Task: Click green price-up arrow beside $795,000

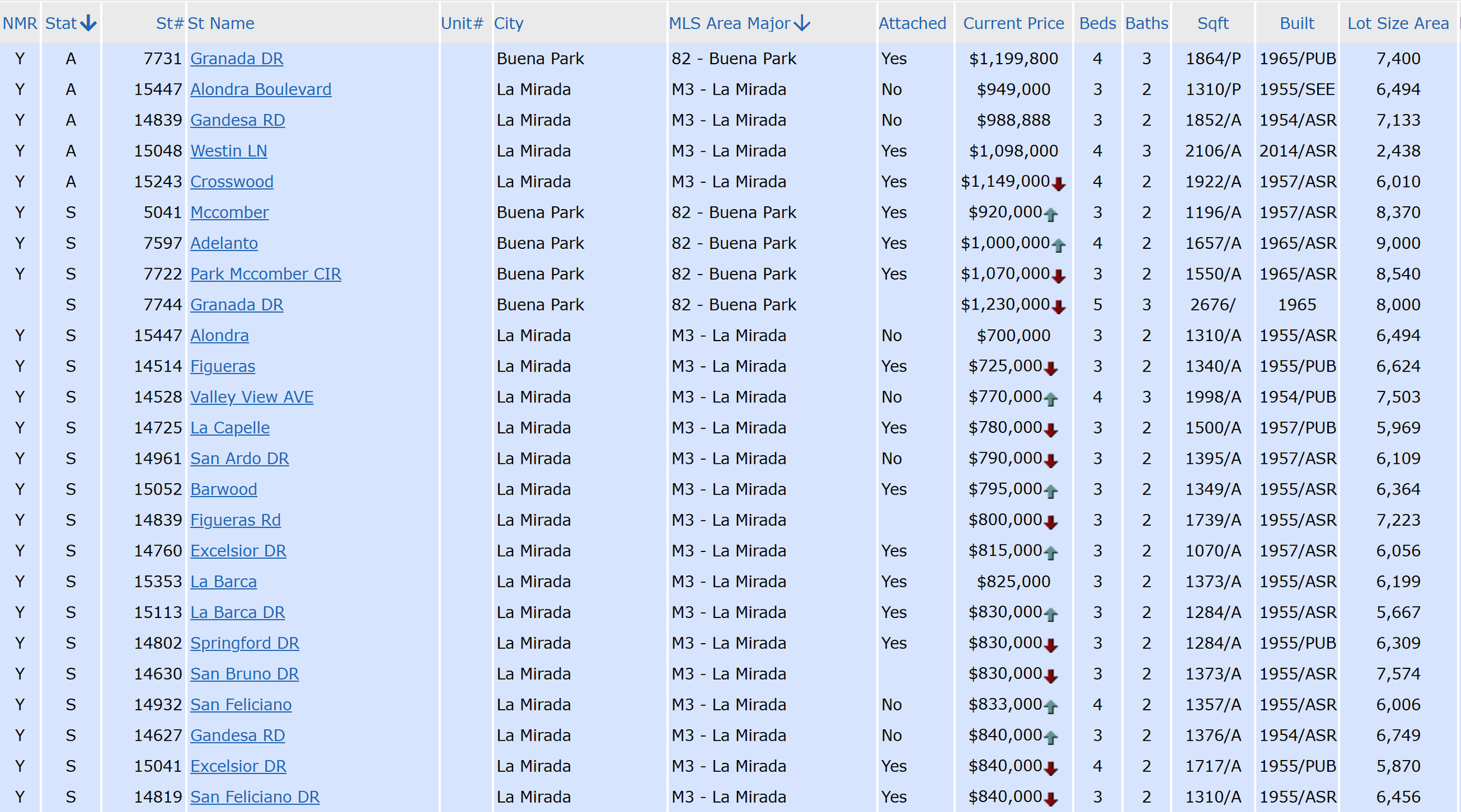Action: pyautogui.click(x=1051, y=492)
